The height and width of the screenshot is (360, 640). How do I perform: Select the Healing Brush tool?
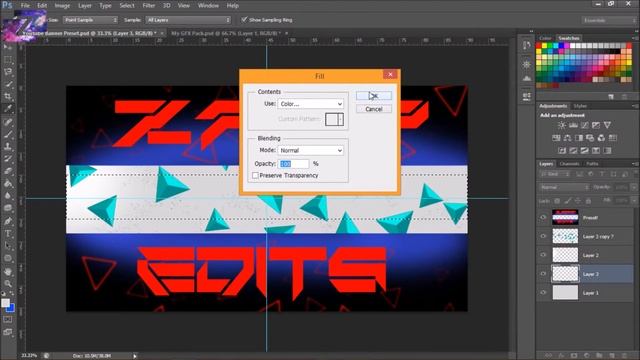[8, 122]
